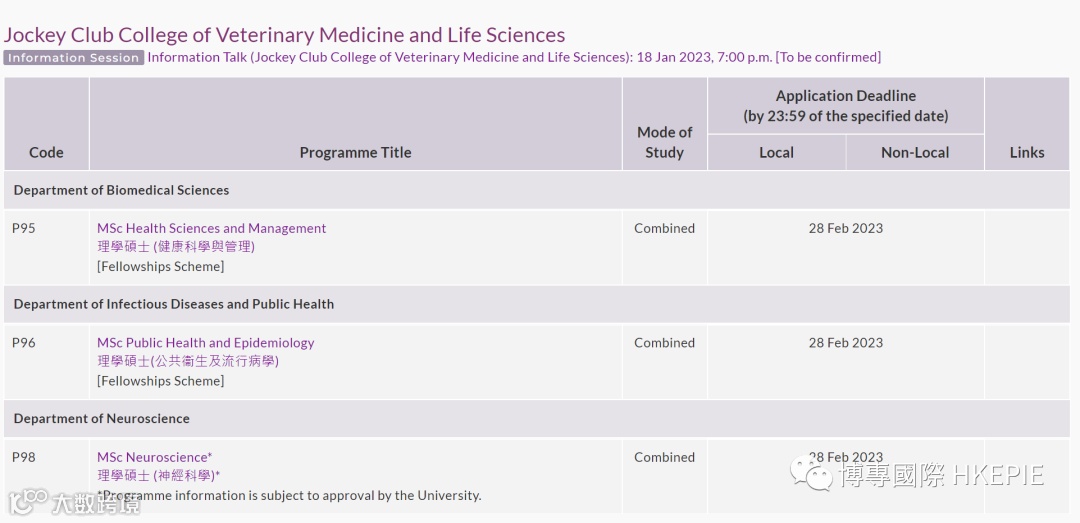Click the Mode of Study column header
Image resolution: width=1080 pixels, height=523 pixels.
click(x=664, y=142)
